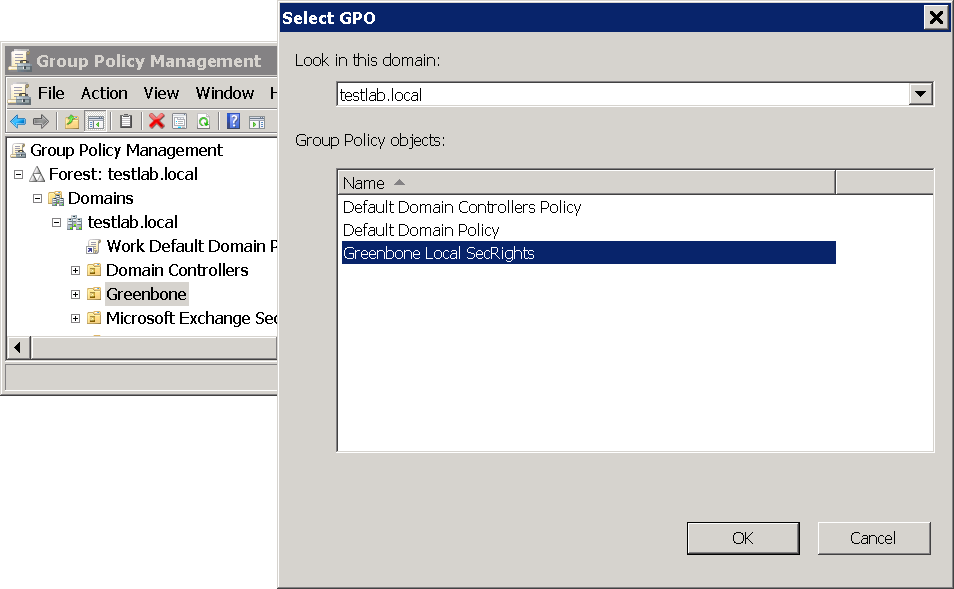This screenshot has width=954, height=589.
Task: Click the Properties icon in the toolbar
Action: [180, 121]
